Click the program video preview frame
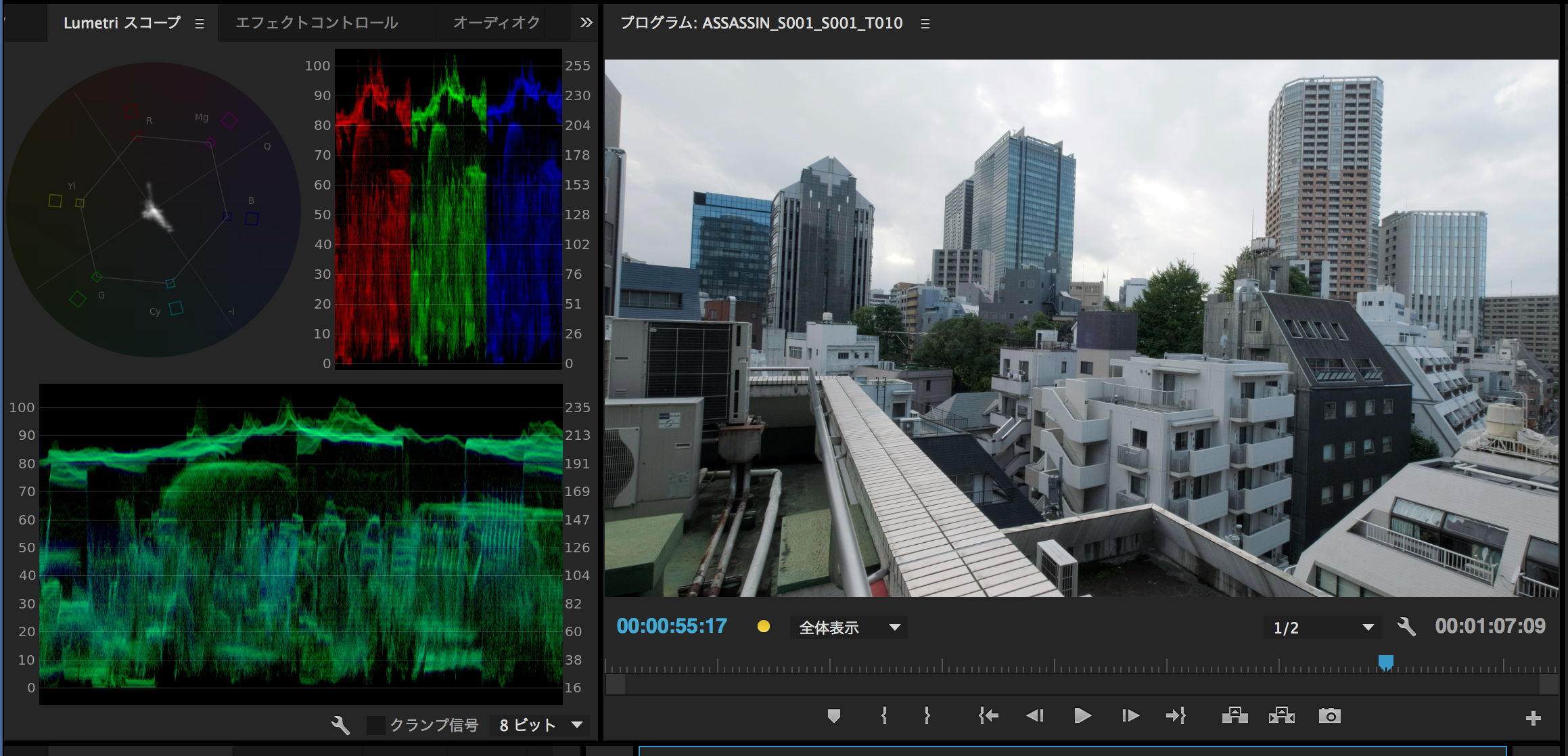This screenshot has width=1568, height=756. 1082,328
